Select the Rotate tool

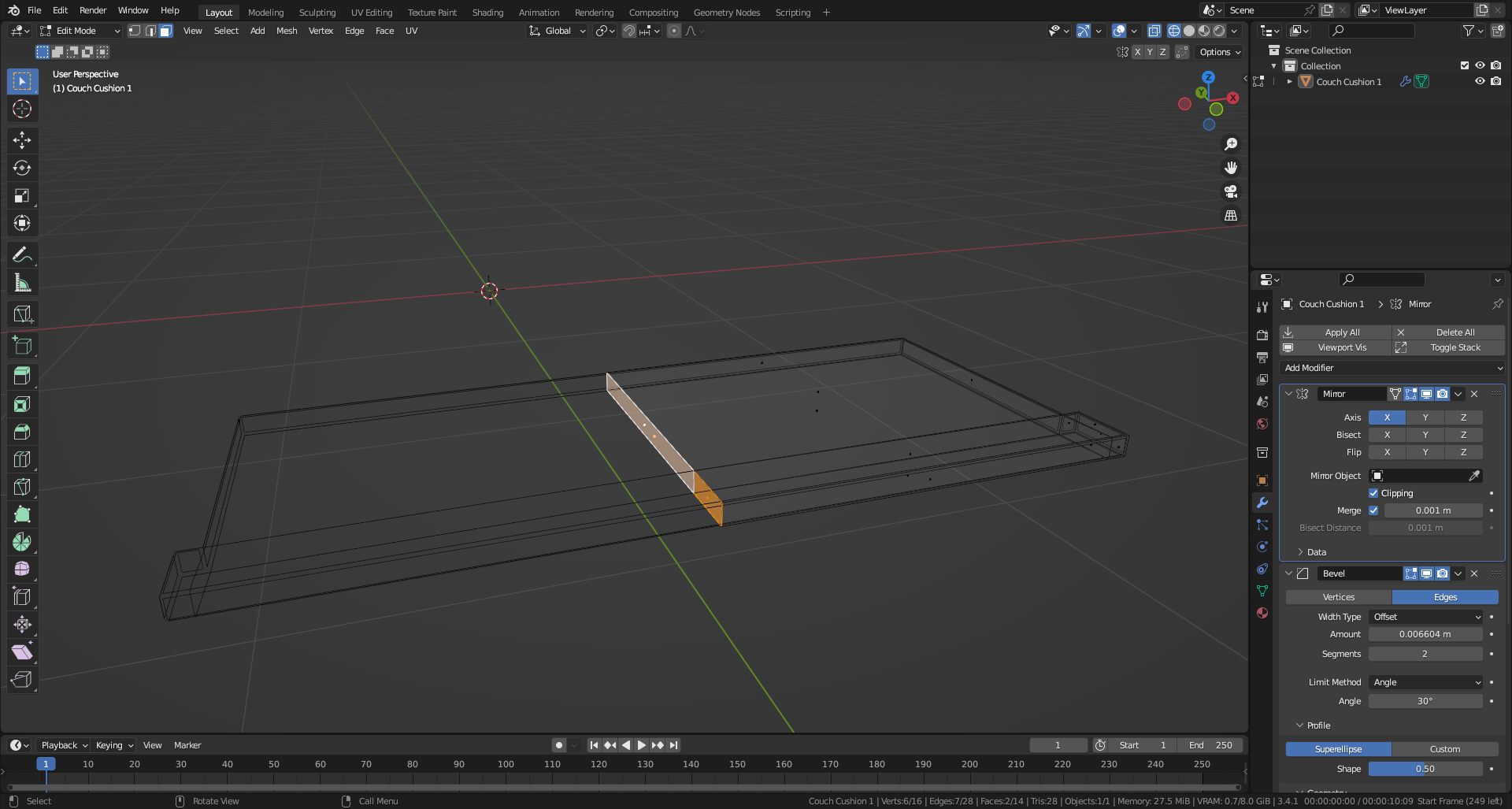[22, 168]
